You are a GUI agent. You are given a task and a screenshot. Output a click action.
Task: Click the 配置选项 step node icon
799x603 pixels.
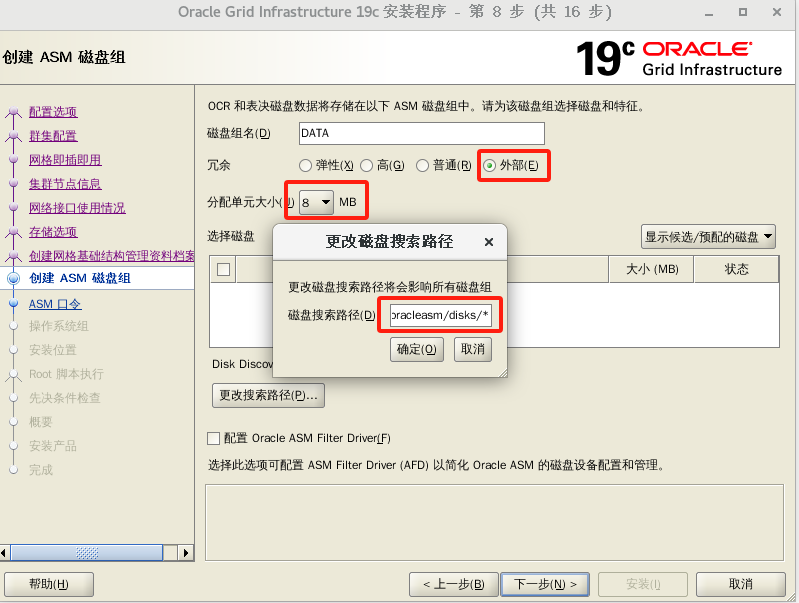point(14,112)
